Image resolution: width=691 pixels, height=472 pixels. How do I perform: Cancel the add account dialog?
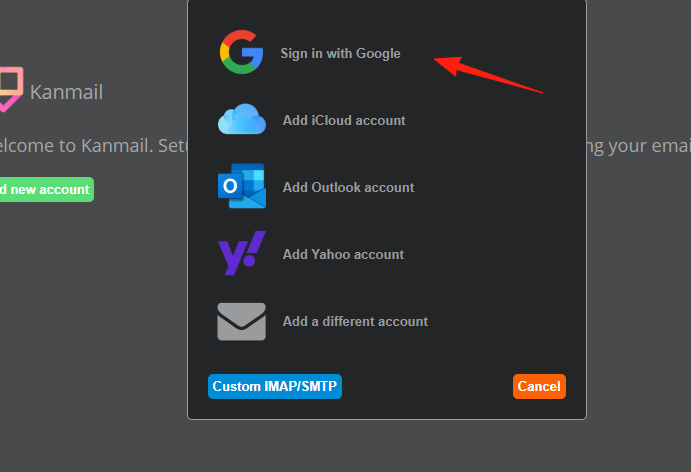[539, 387]
